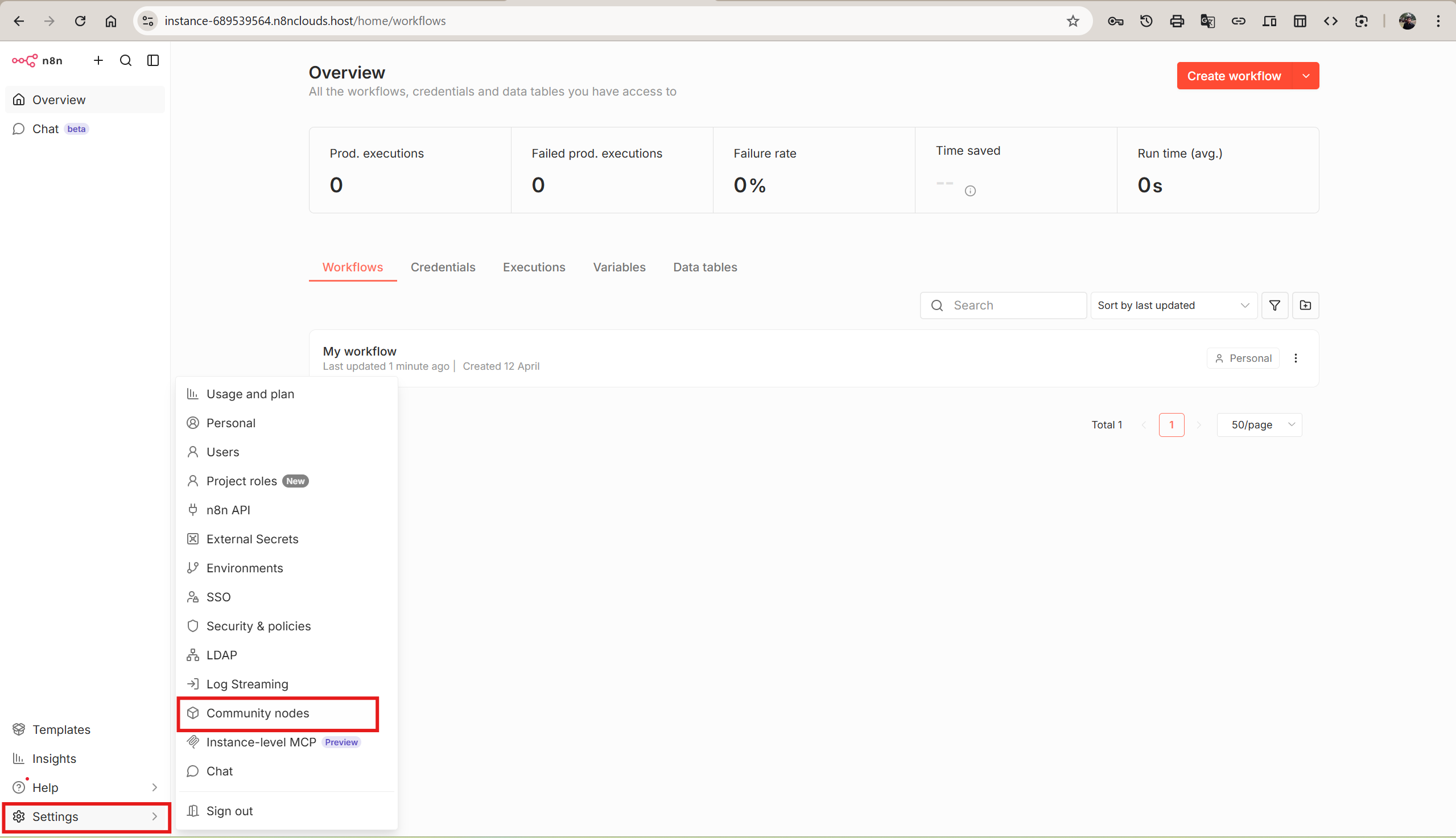Open LDAP in settings menu
Viewport: 1456px width, 838px height.
[x=287, y=655]
